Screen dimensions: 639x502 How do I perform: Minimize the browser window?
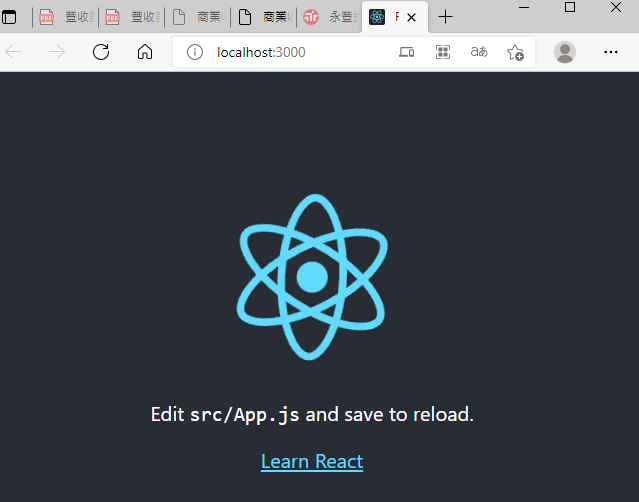(524, 7)
